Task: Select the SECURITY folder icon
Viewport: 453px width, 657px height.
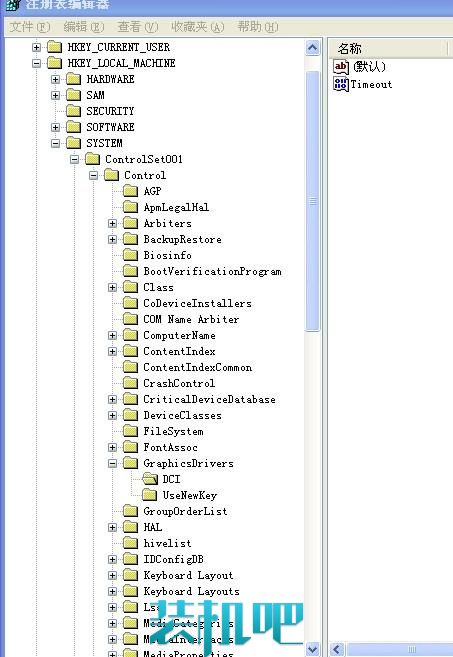Action: (x=74, y=111)
